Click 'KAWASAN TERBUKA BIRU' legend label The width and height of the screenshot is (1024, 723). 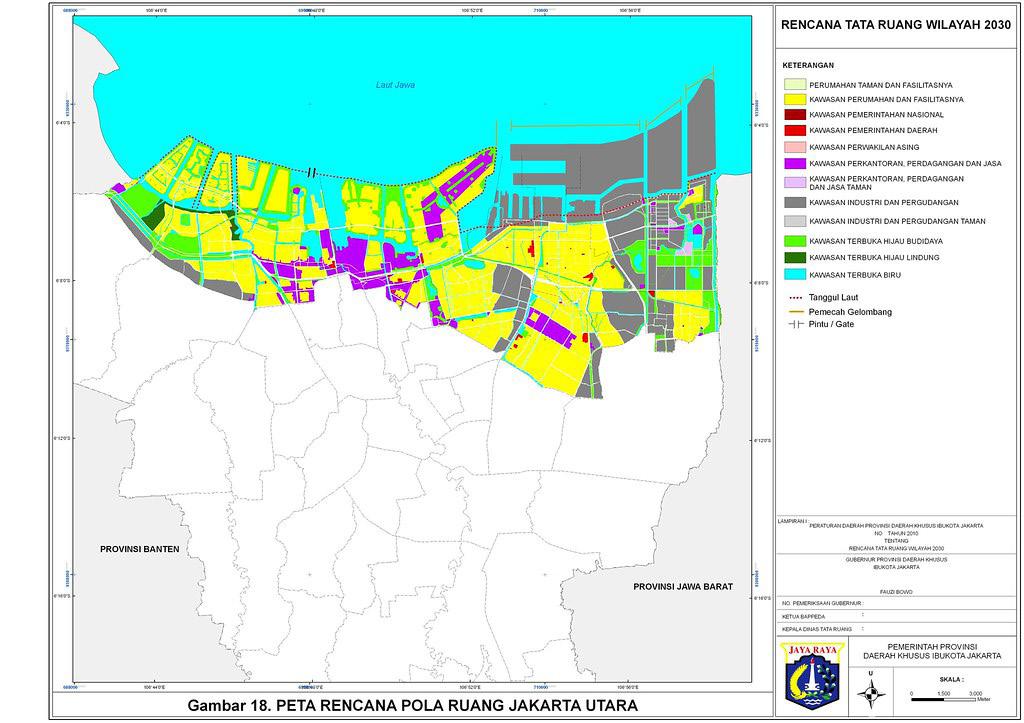pos(855,275)
